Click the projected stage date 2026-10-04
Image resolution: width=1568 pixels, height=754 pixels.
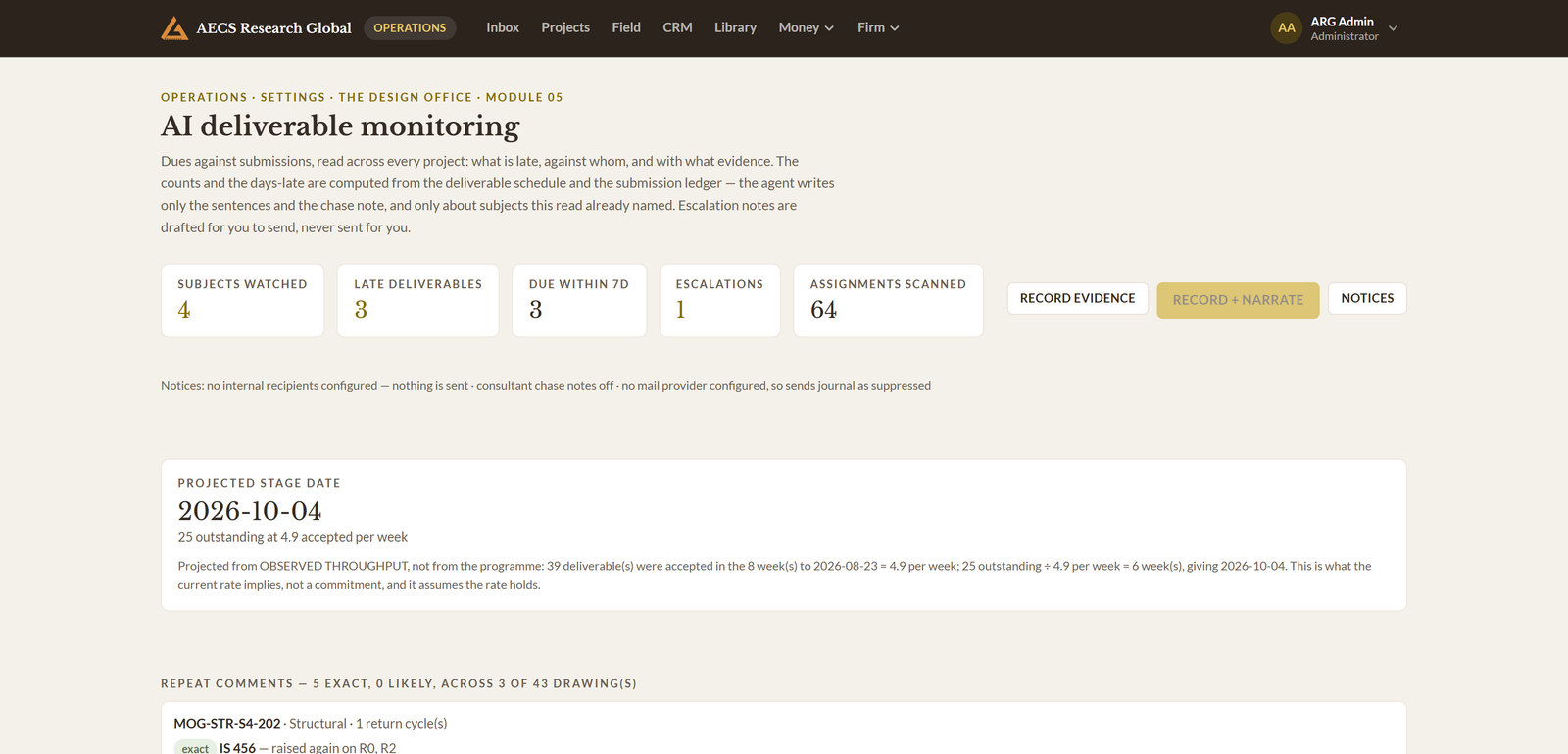(x=250, y=511)
